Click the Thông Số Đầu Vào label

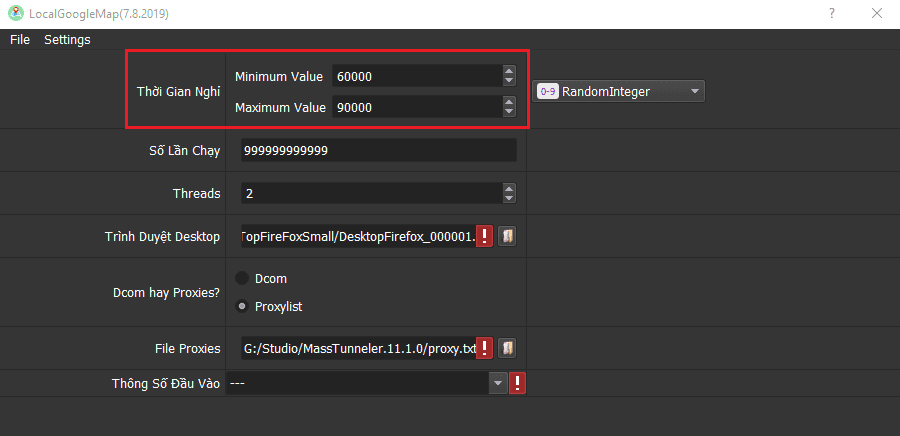point(166,383)
